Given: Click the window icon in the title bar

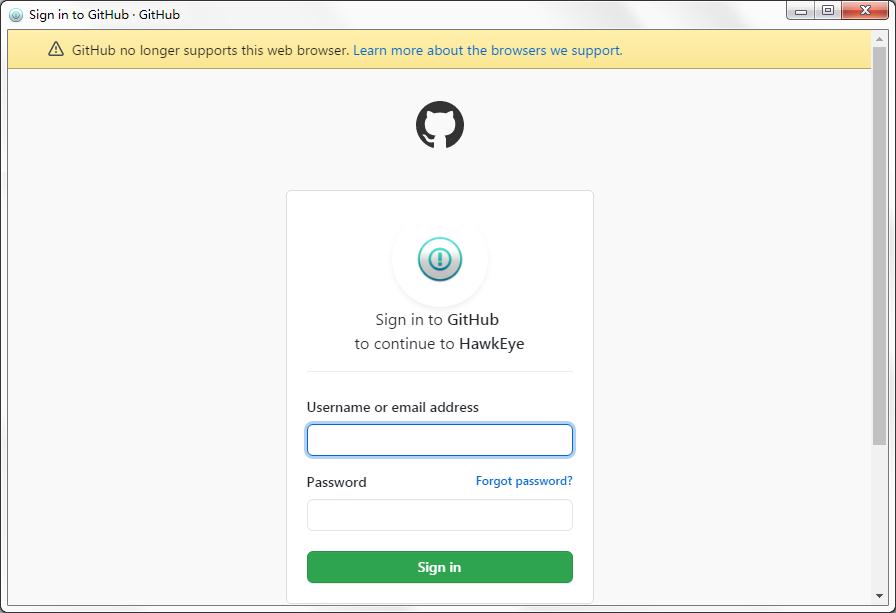Looking at the screenshot, I should pyautogui.click(x=16, y=15).
